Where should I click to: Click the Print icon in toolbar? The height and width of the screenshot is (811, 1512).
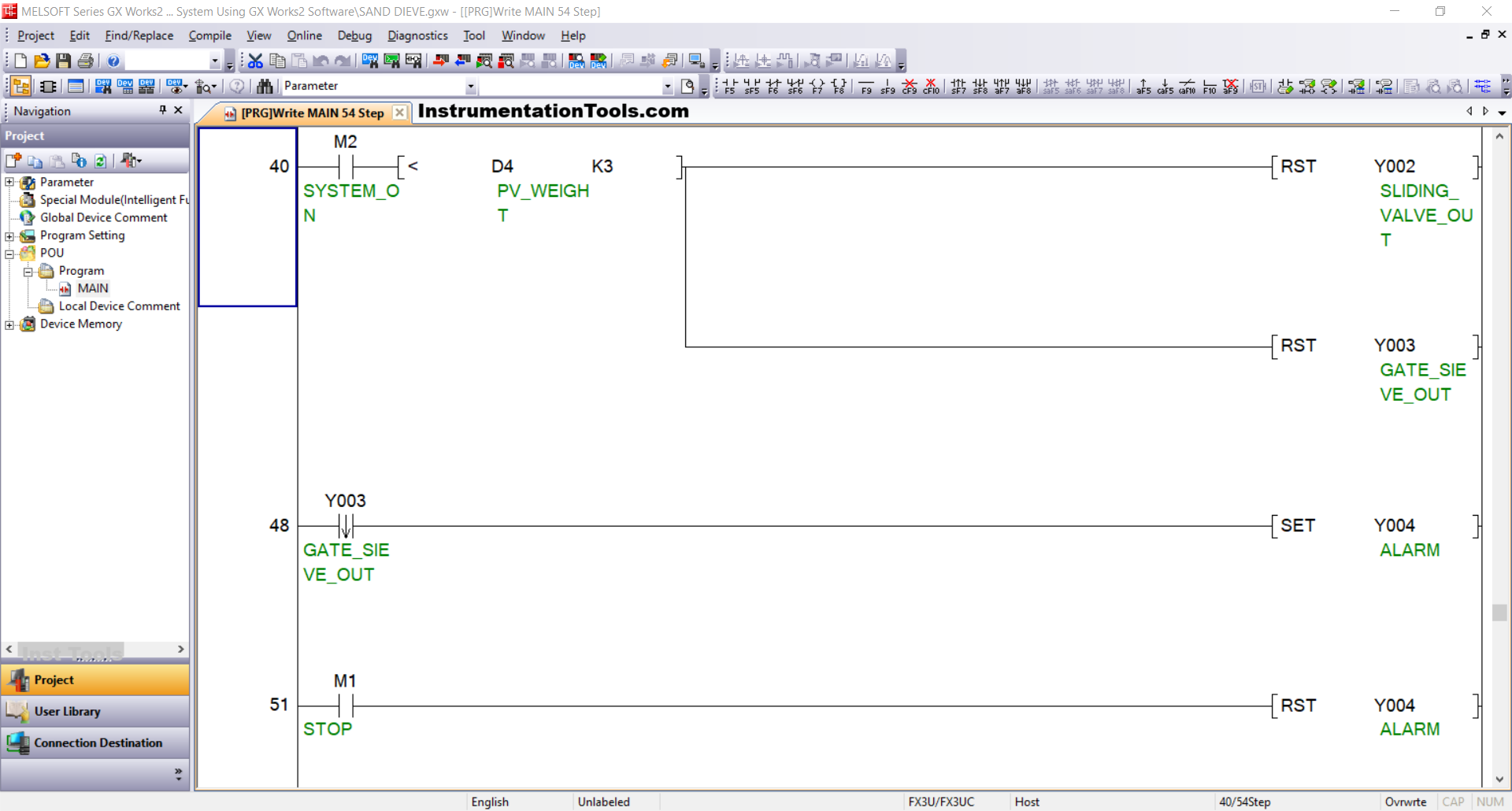pos(86,61)
